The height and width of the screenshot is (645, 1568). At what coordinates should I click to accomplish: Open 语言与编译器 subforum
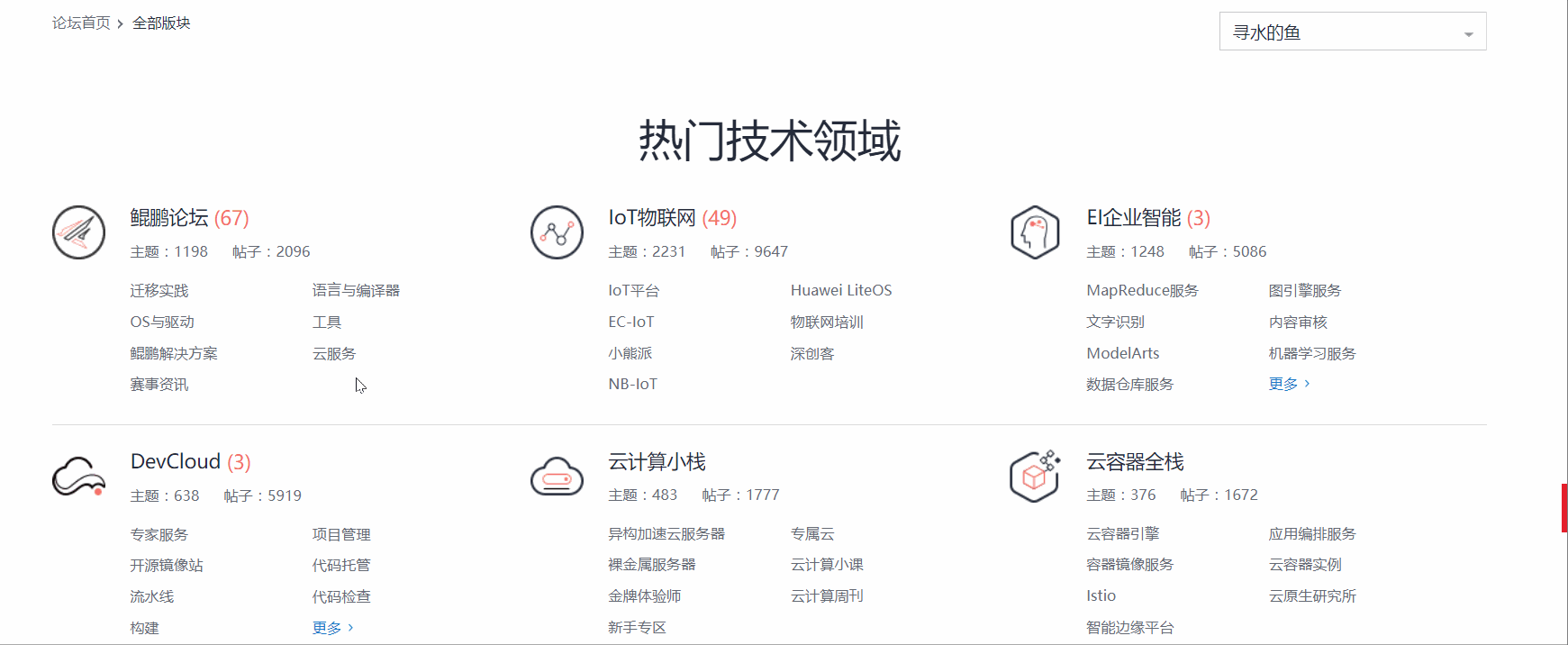tap(356, 290)
